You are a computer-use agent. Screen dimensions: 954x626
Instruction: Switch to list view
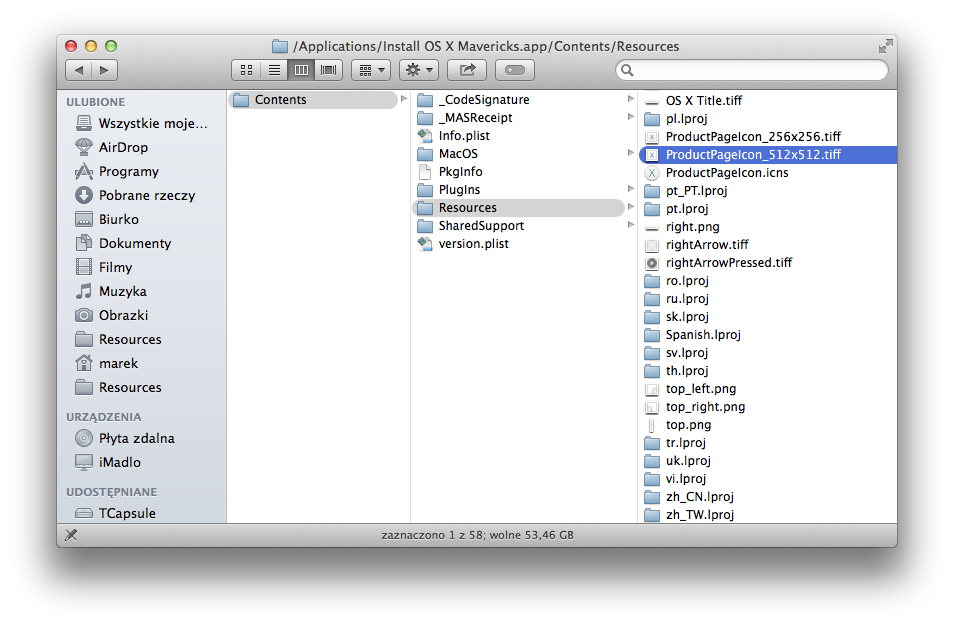(x=273, y=70)
